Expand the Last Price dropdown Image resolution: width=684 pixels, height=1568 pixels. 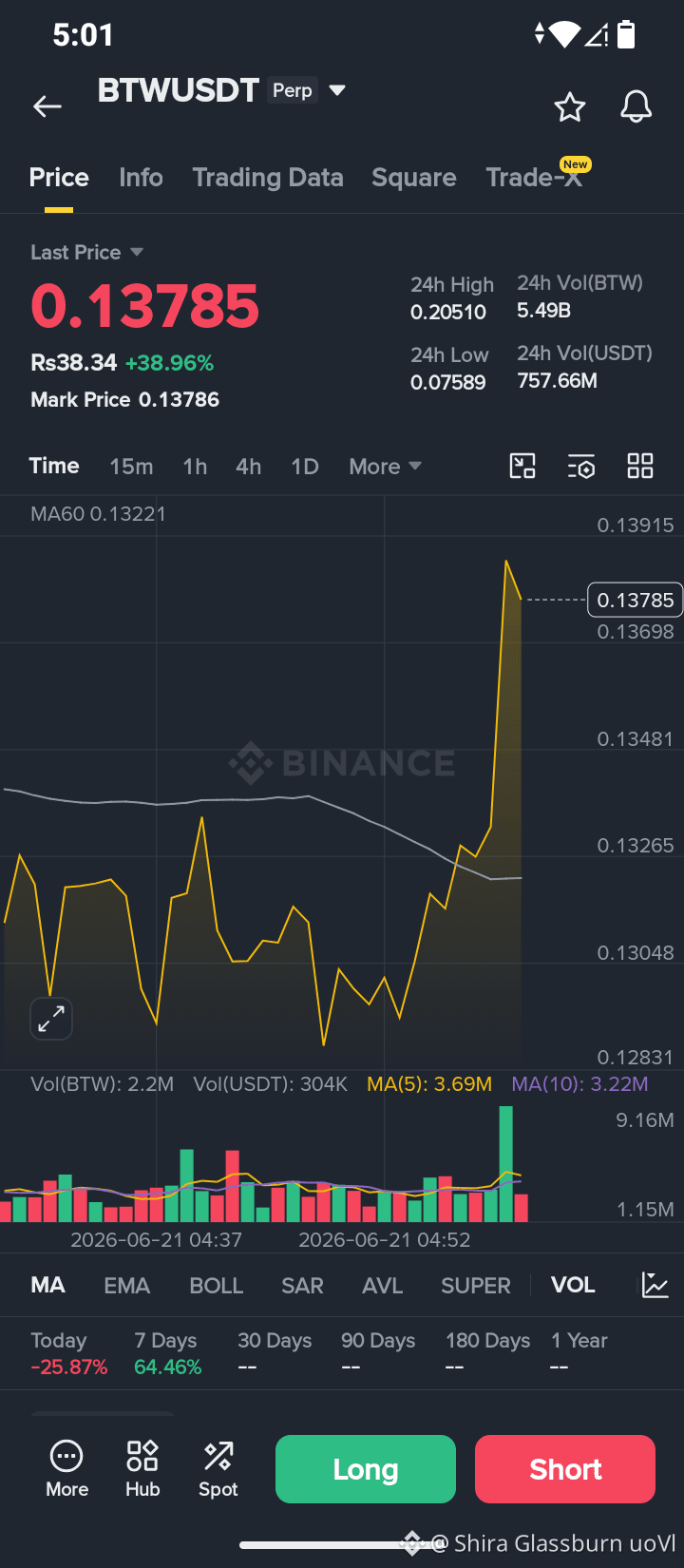[87, 252]
